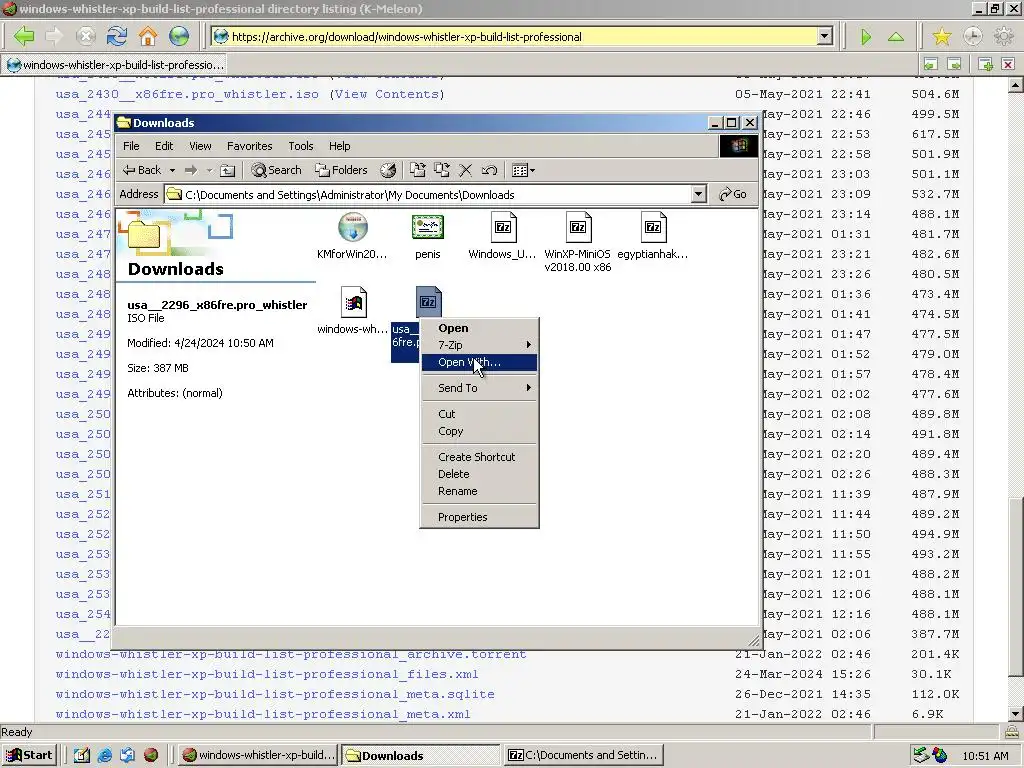Click K-Meleon green back arrow
Viewport: 1024px width, 768px height.
[x=24, y=36]
